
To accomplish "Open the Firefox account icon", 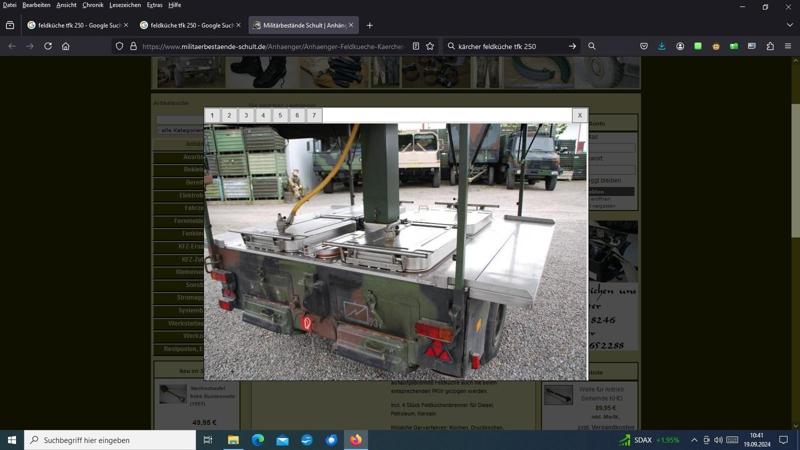I will (x=680, y=46).
